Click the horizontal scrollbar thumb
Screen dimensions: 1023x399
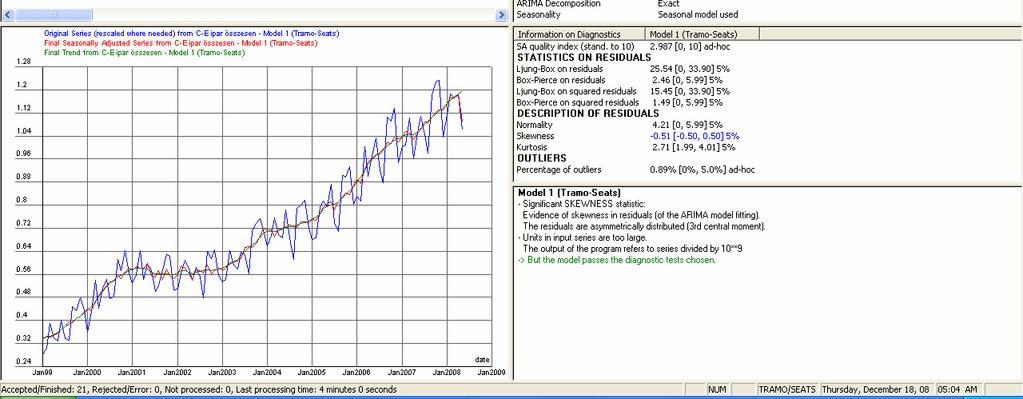pos(53,15)
